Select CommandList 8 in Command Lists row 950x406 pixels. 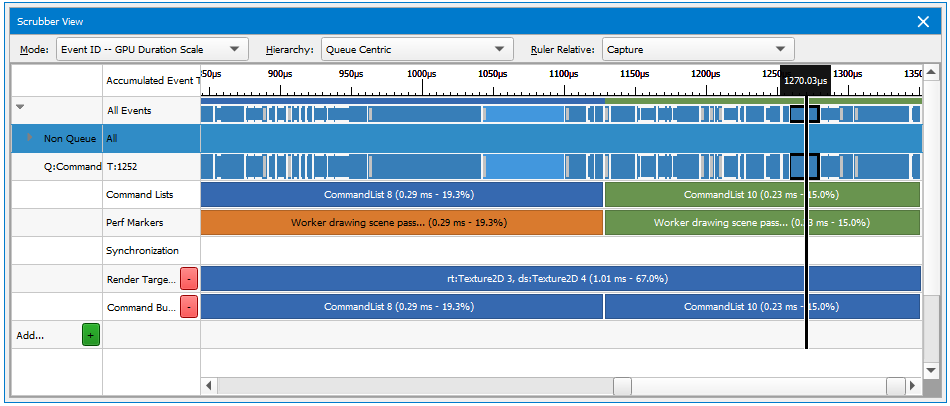401,195
